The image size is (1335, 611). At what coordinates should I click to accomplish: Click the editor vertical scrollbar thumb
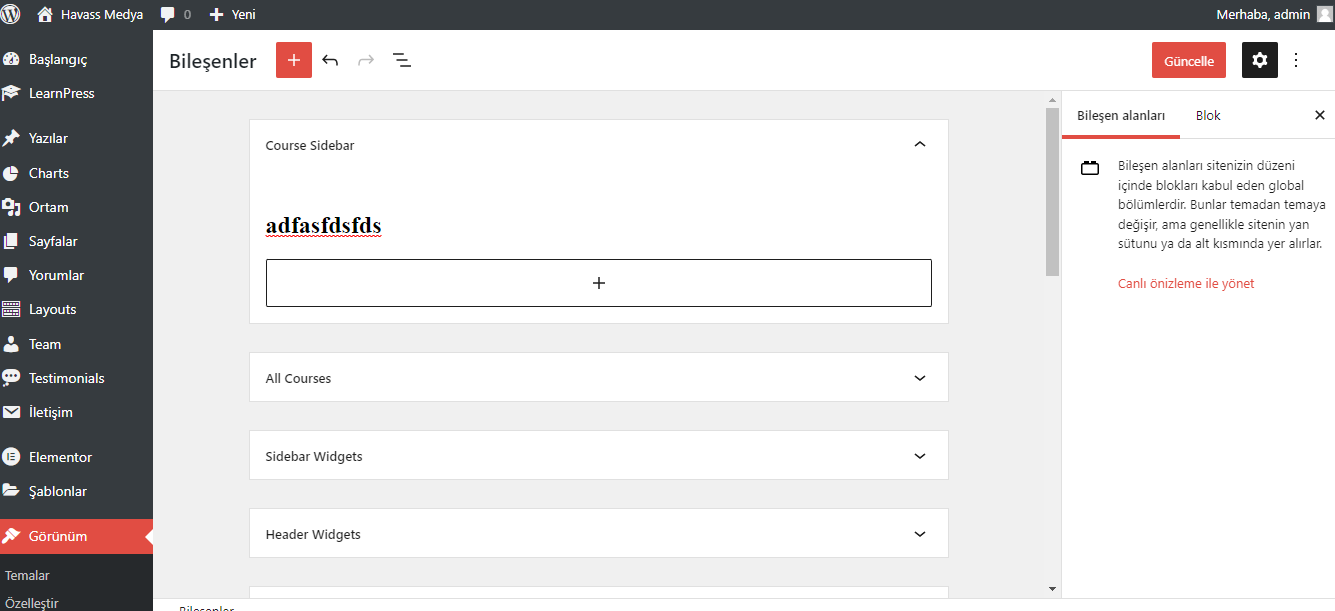[1052, 192]
